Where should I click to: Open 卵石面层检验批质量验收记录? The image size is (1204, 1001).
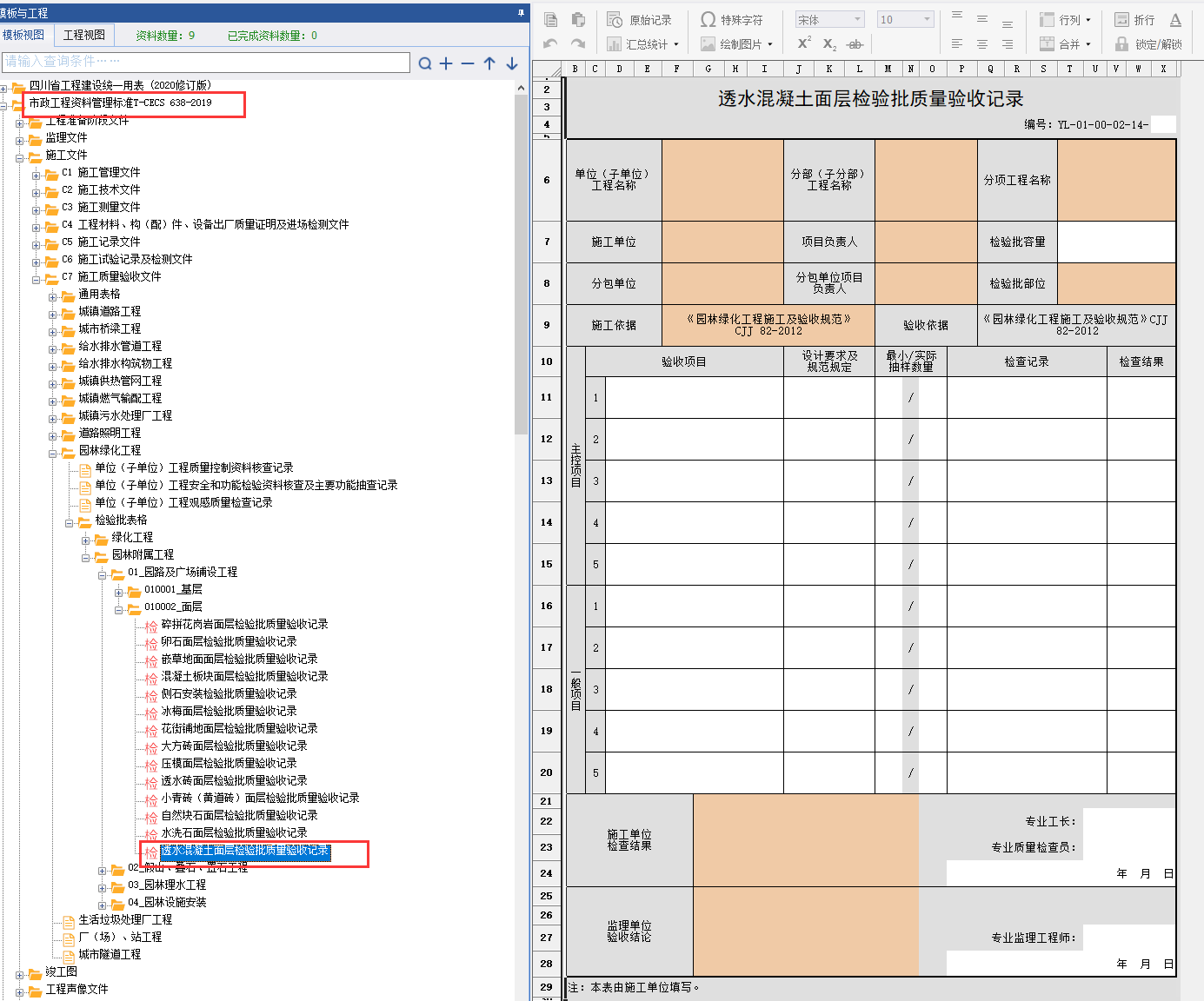[x=229, y=641]
